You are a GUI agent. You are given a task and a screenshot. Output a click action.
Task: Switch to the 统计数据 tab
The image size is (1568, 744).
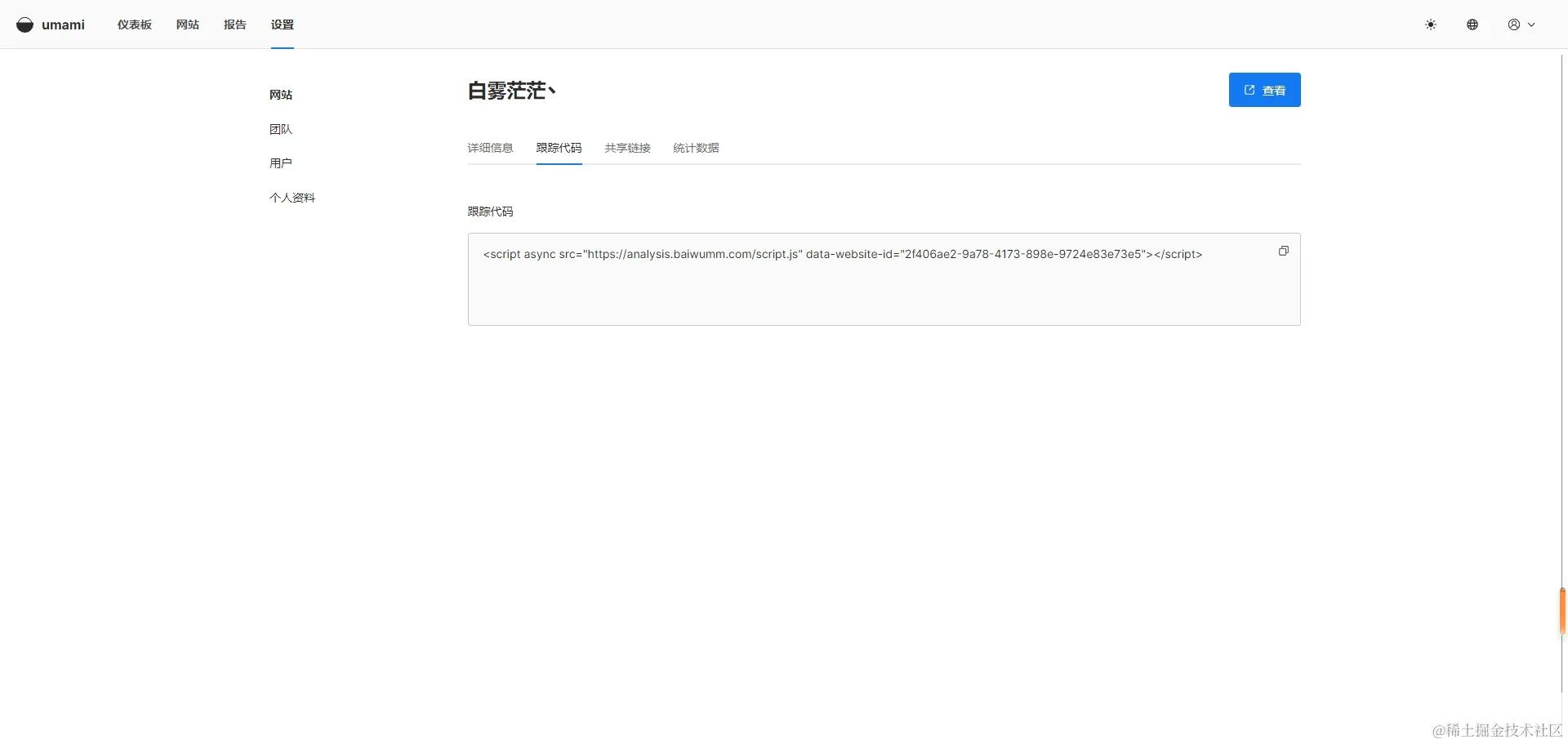[x=697, y=148]
